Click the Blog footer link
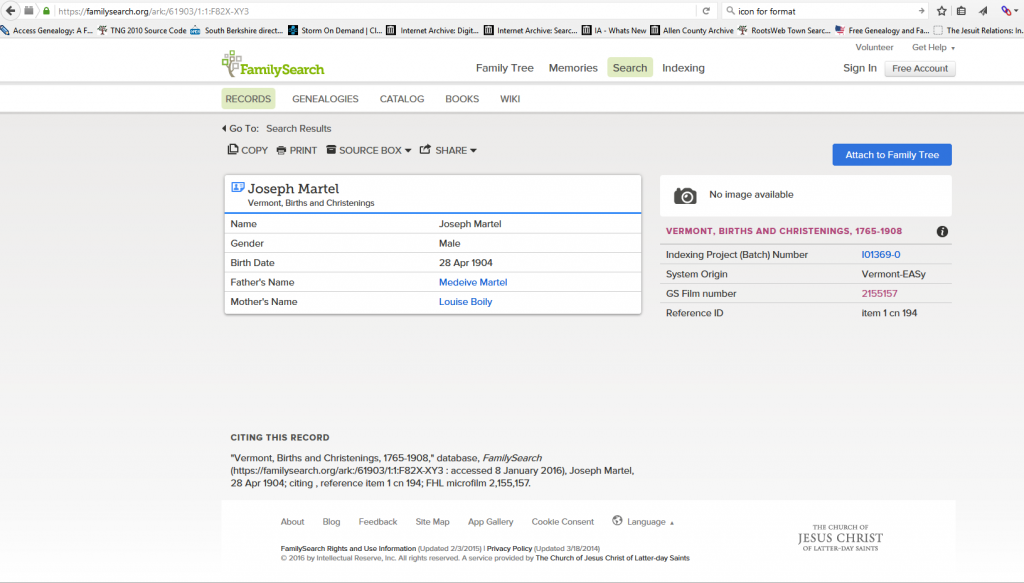 (x=331, y=522)
